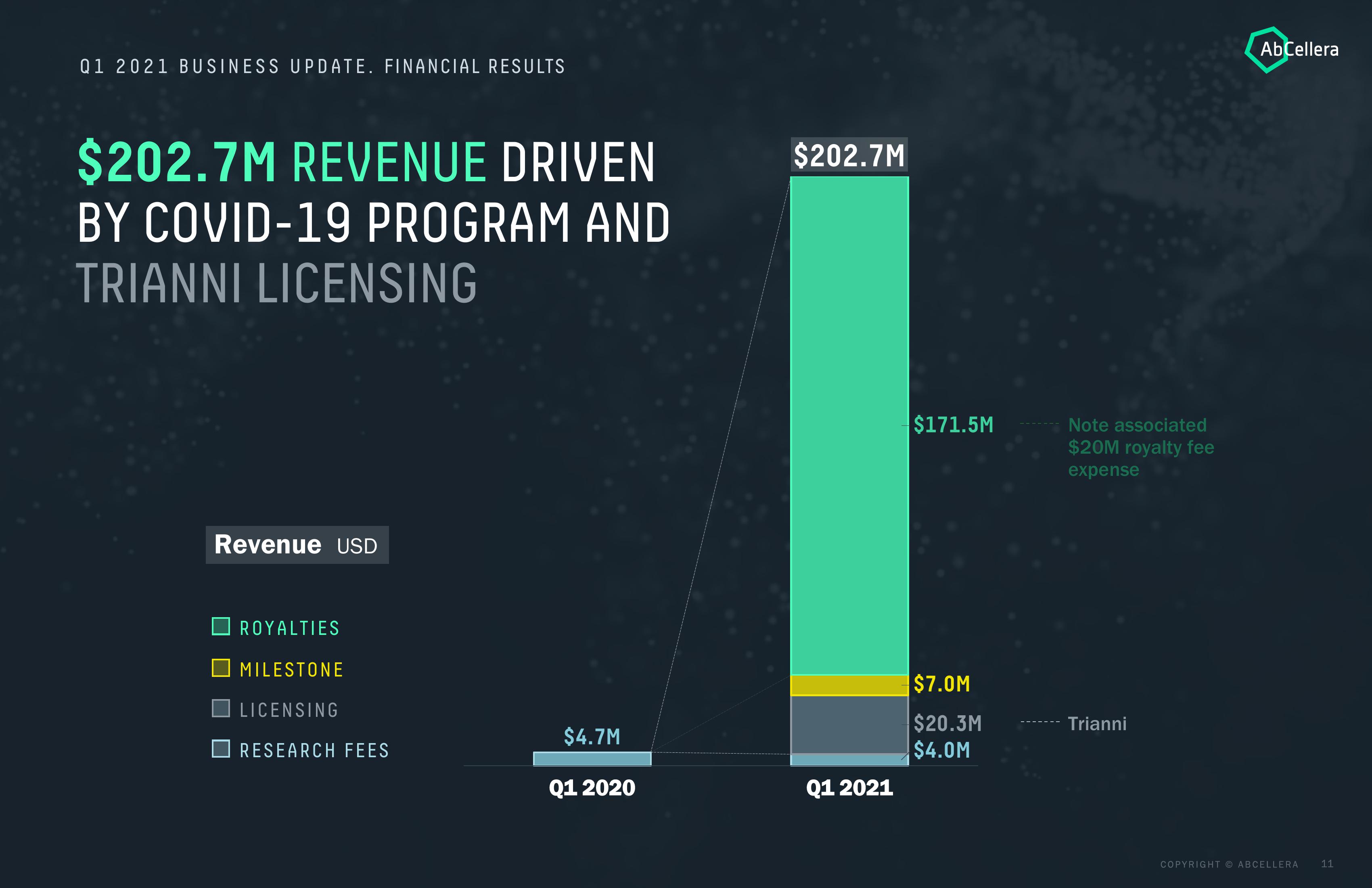Click the $7.0M value label
Image resolution: width=1372 pixels, height=888 pixels.
(x=942, y=684)
